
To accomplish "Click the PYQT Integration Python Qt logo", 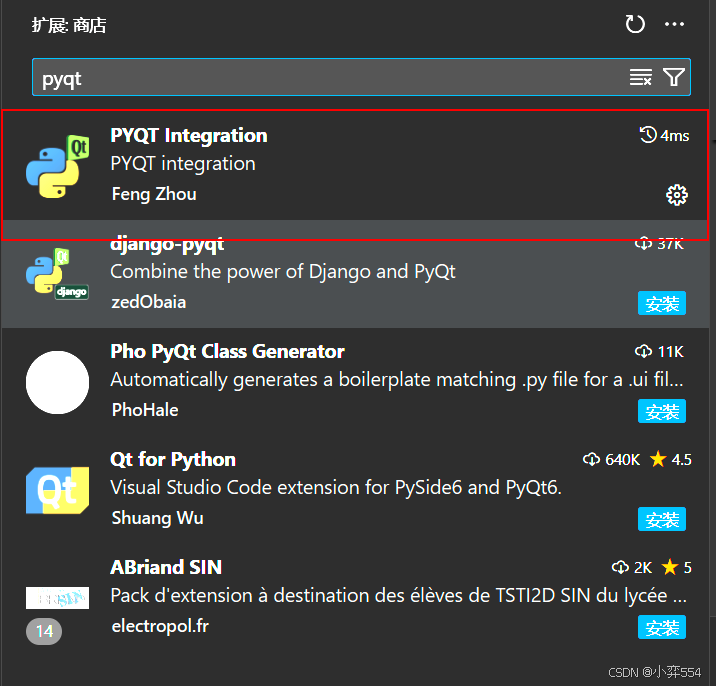I will pyautogui.click(x=58, y=166).
